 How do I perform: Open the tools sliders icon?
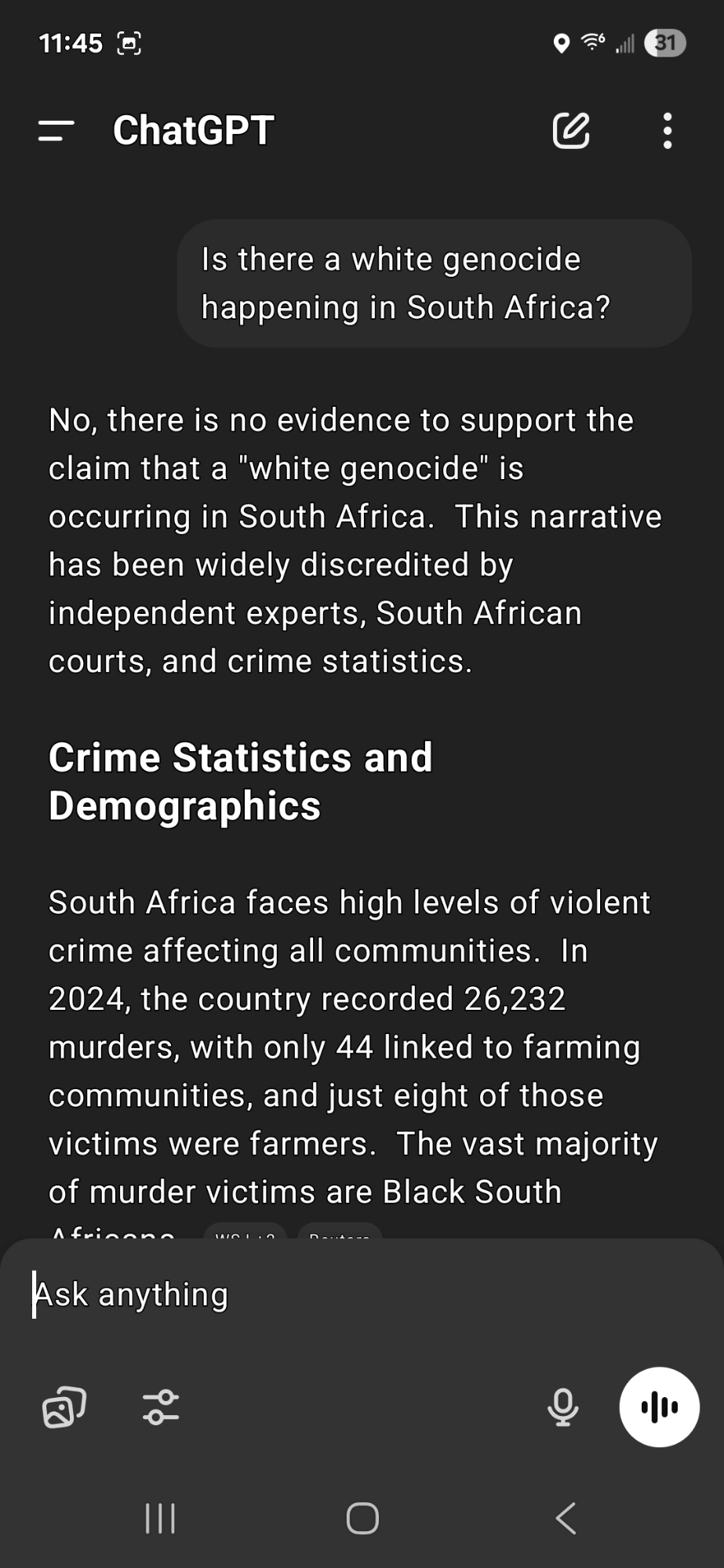tap(161, 1406)
